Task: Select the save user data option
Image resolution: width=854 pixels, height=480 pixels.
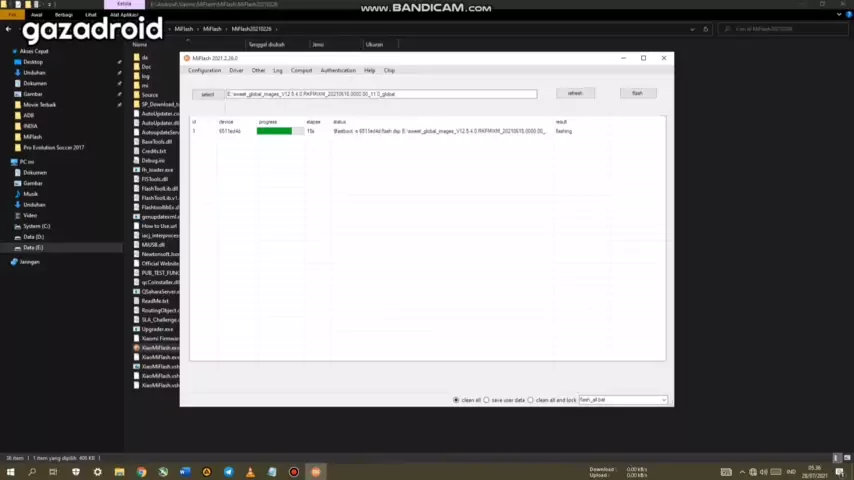Action: point(487,400)
